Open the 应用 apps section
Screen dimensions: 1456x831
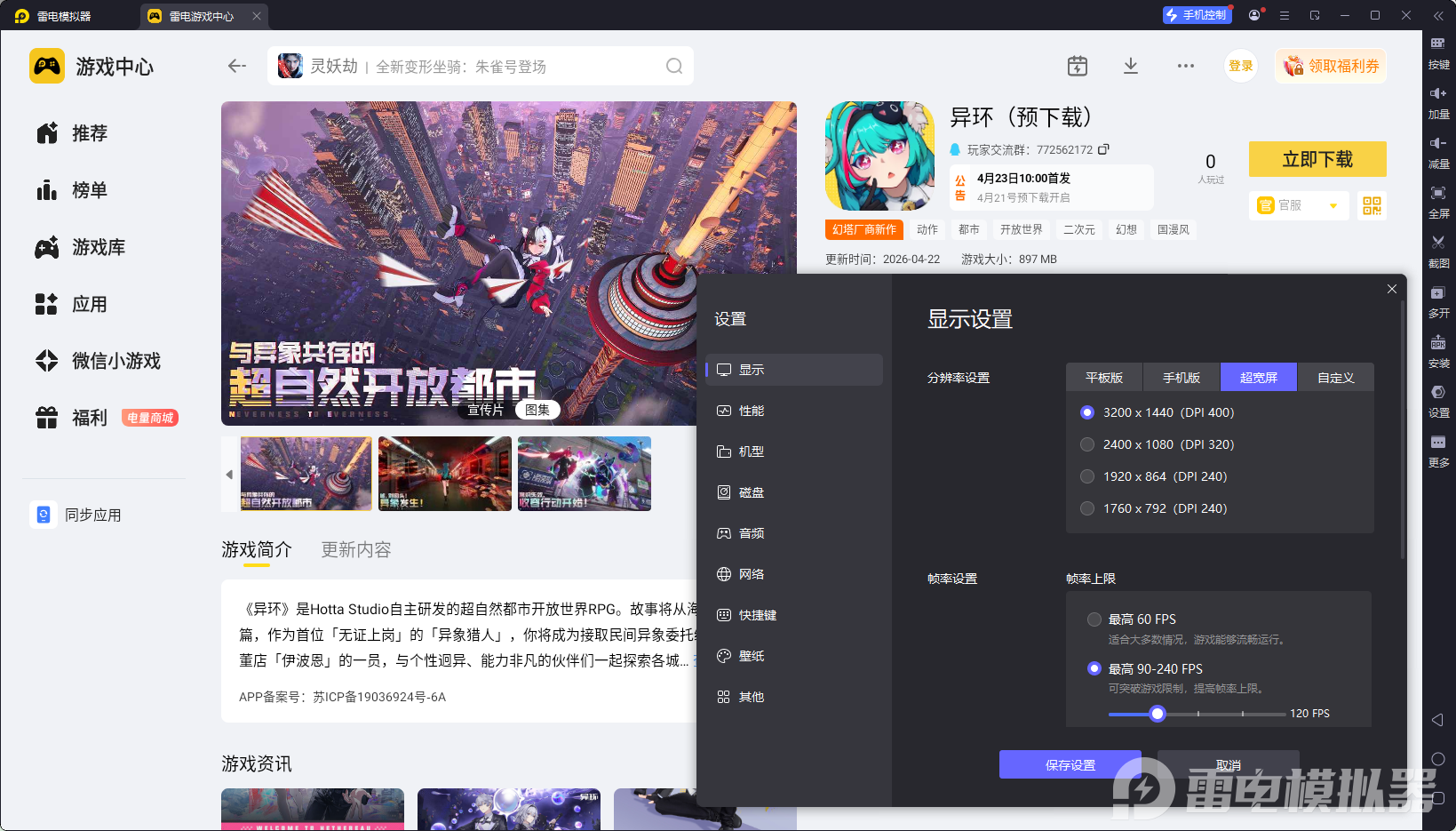71,304
